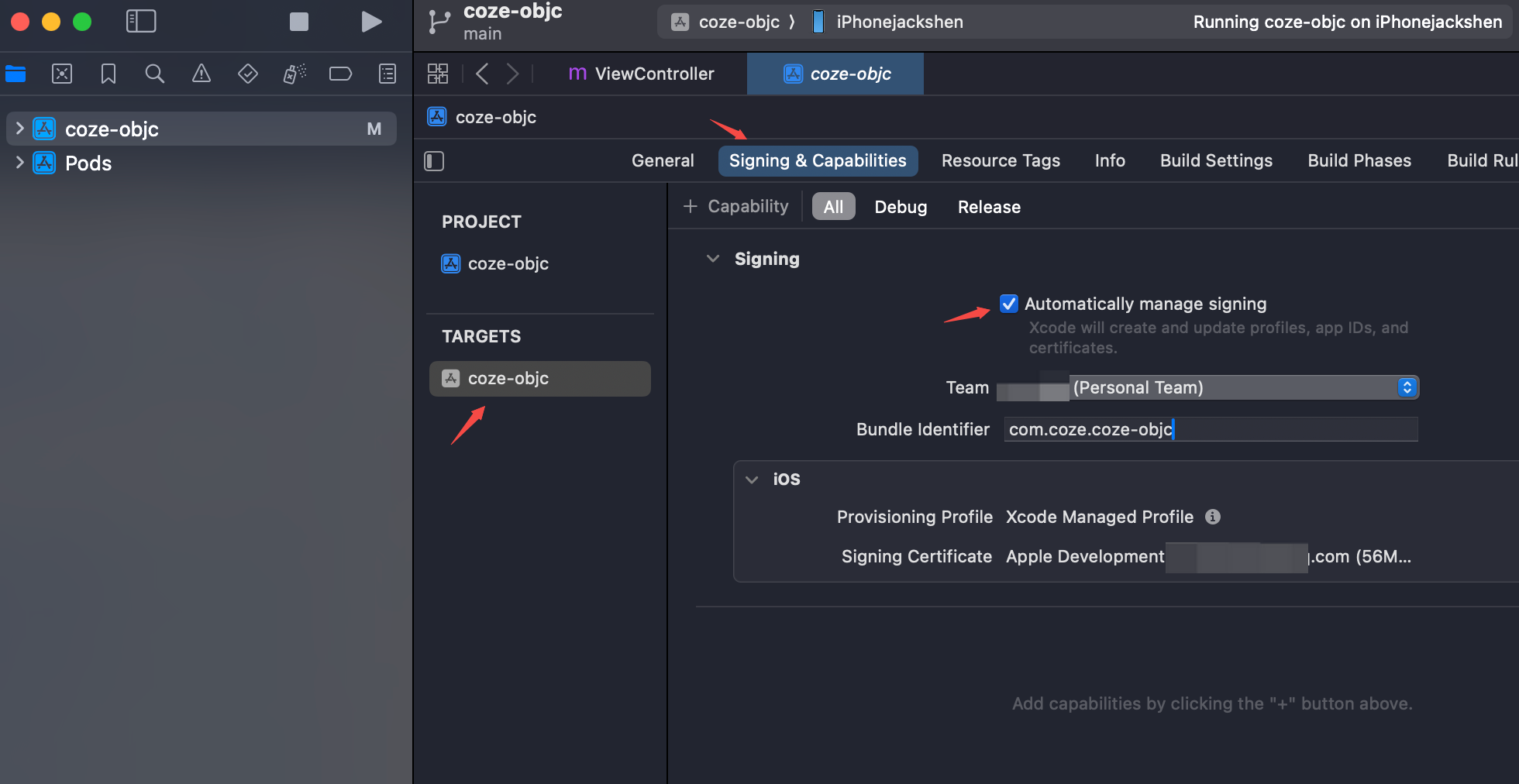Show Xcode Managed Profile info
The height and width of the screenshot is (784, 1519).
pyautogui.click(x=1213, y=517)
